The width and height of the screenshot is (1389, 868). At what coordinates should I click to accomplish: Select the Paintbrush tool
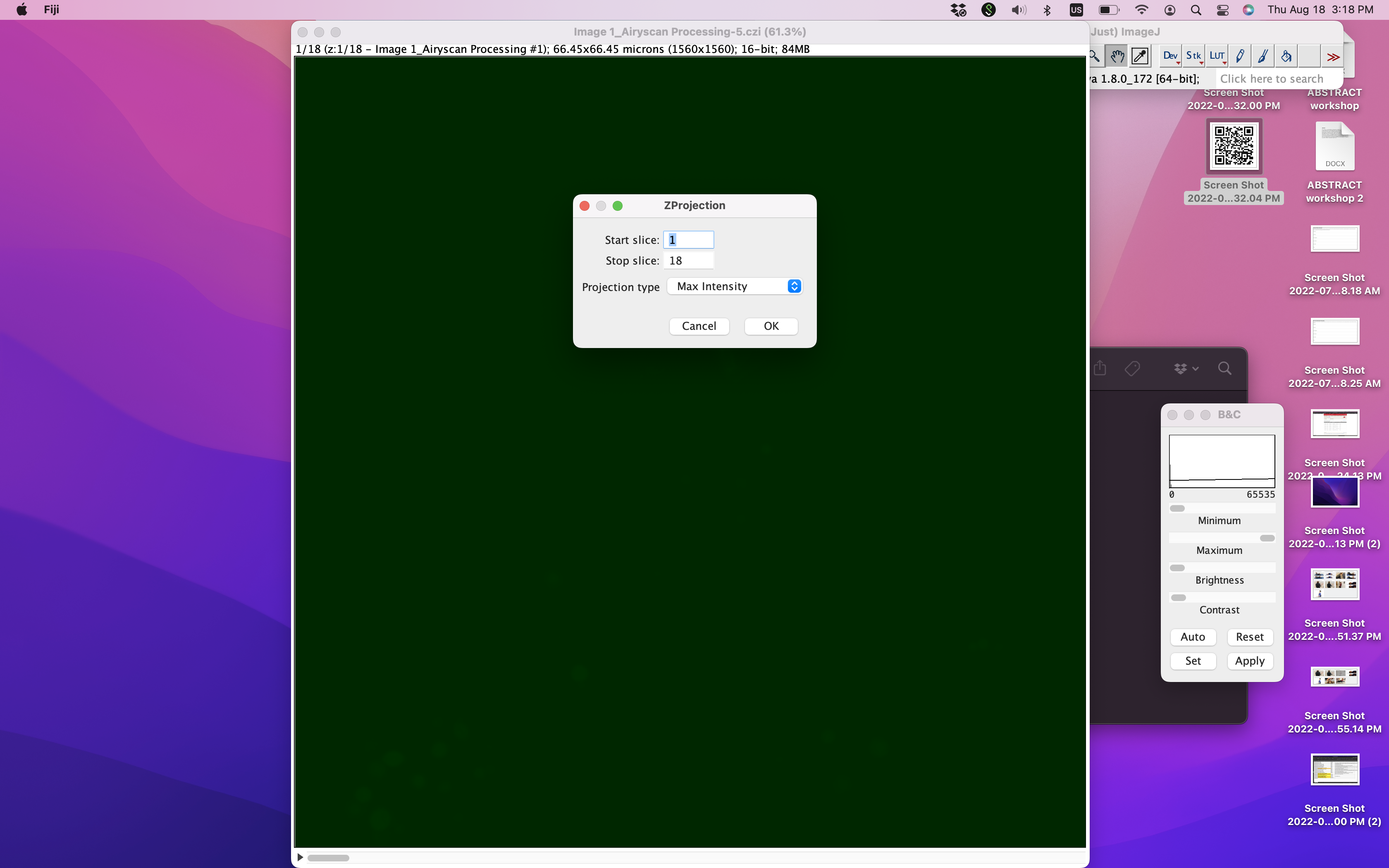coord(1263,56)
